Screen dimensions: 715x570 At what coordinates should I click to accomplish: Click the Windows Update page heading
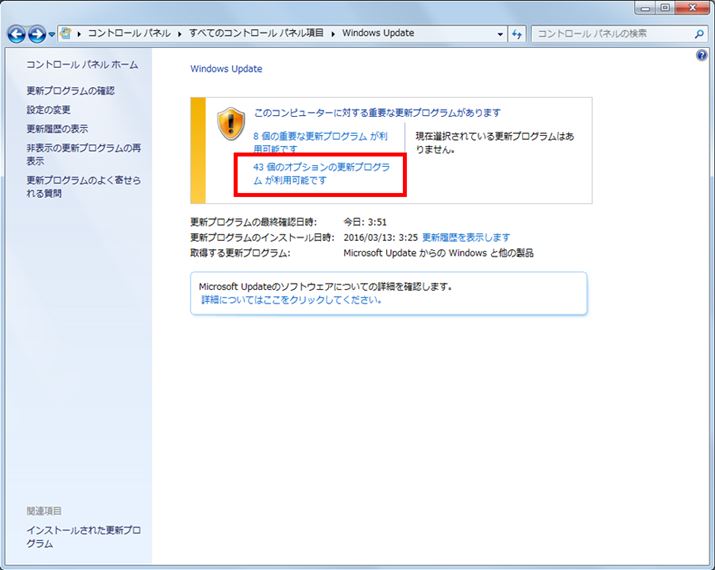point(226,69)
